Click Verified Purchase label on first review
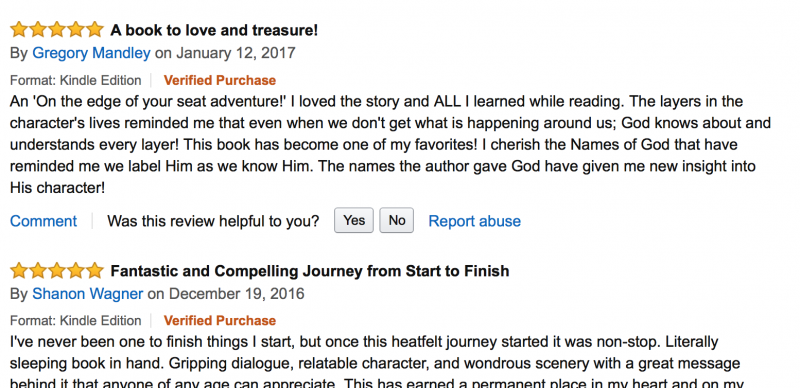 click(x=220, y=80)
